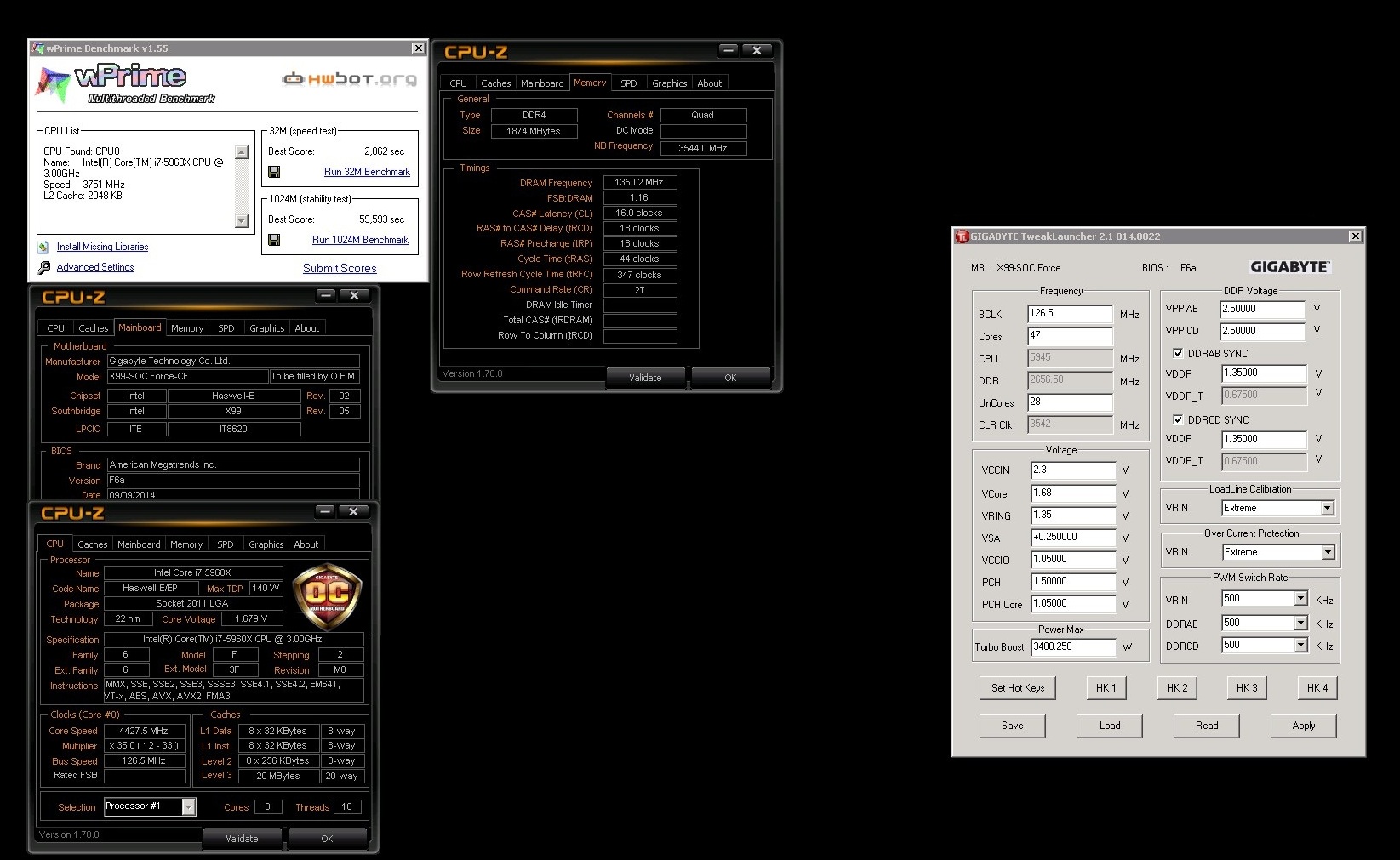The image size is (1400, 860).
Task: Click the VPP AB voltage field
Action: (1263, 310)
